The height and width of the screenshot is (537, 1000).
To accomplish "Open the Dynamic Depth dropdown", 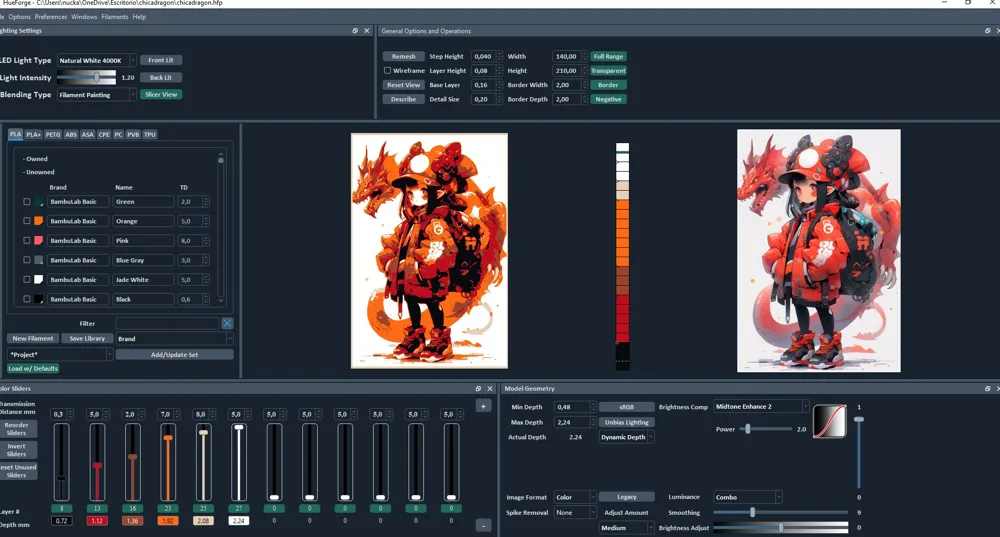I will coord(626,437).
